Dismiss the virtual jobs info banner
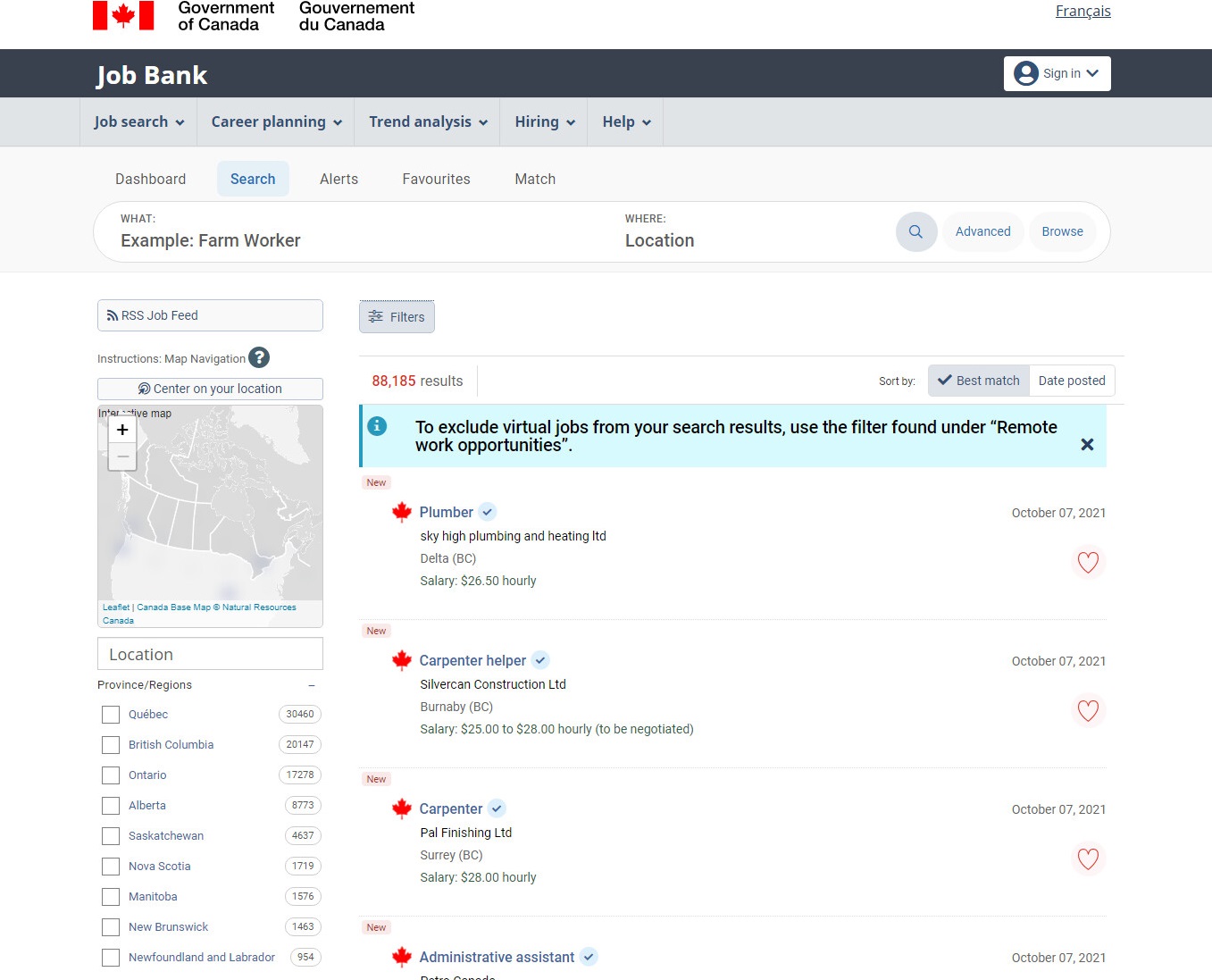 (1087, 445)
